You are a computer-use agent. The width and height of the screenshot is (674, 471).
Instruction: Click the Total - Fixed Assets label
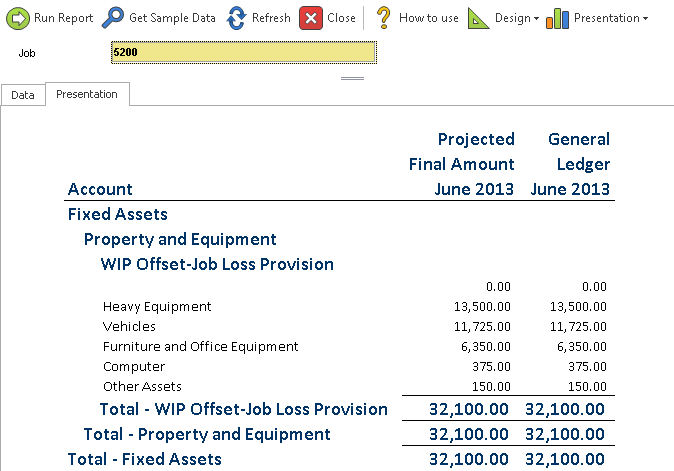pyautogui.click(x=144, y=459)
